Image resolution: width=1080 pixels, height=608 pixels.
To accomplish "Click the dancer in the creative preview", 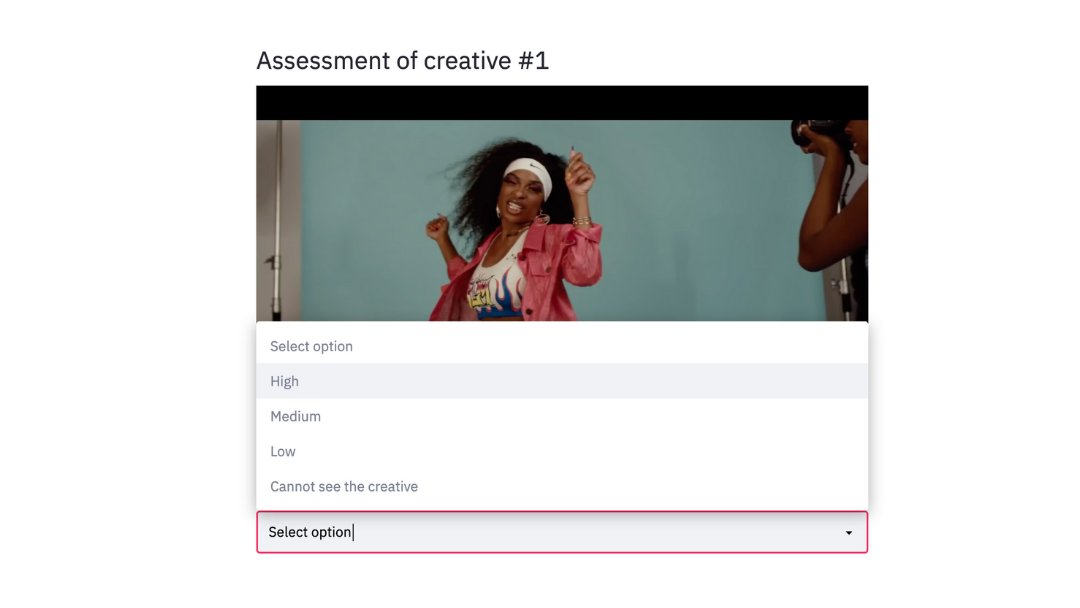I will (x=520, y=220).
